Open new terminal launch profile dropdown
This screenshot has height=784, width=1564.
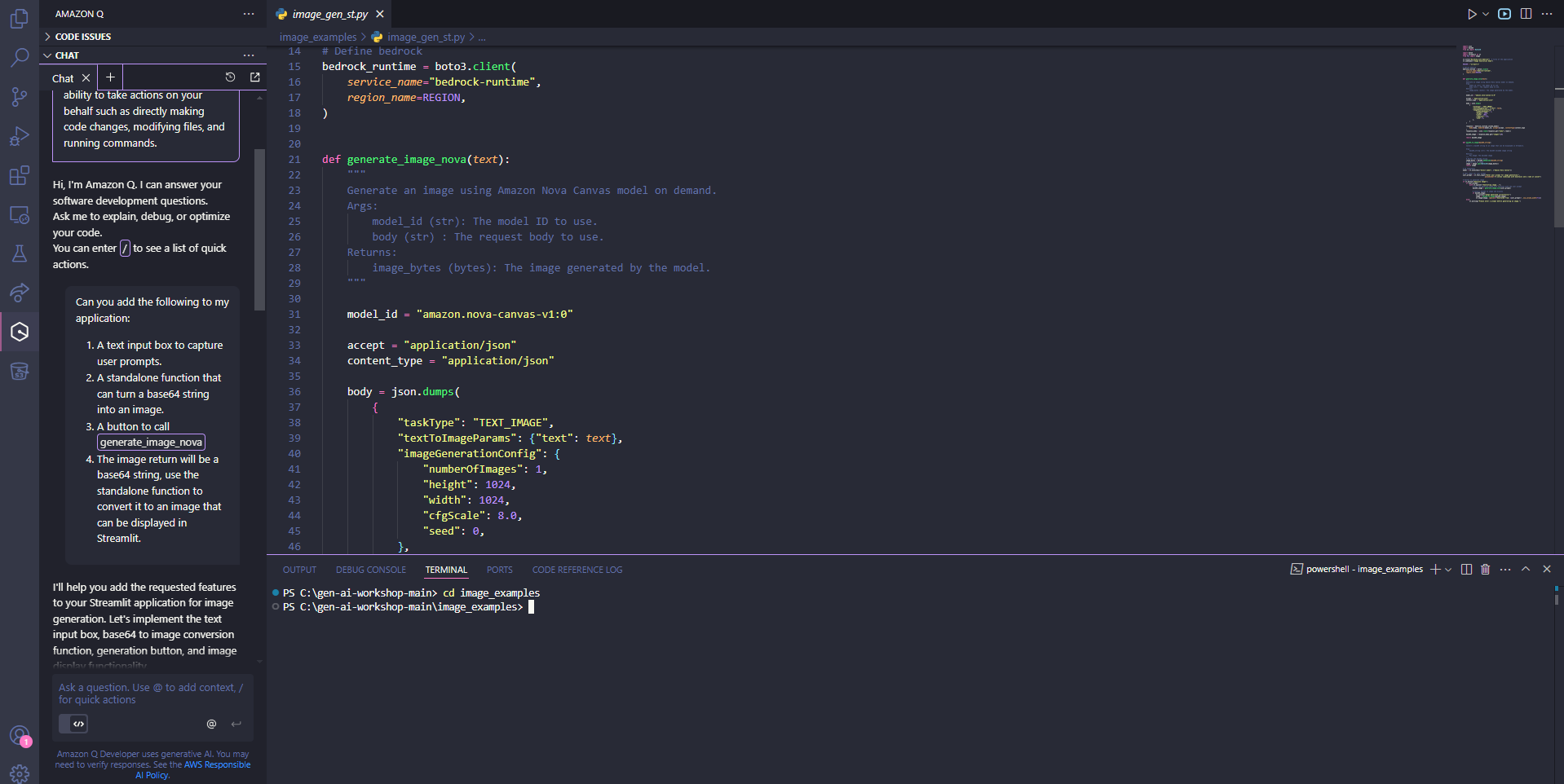tap(1448, 569)
